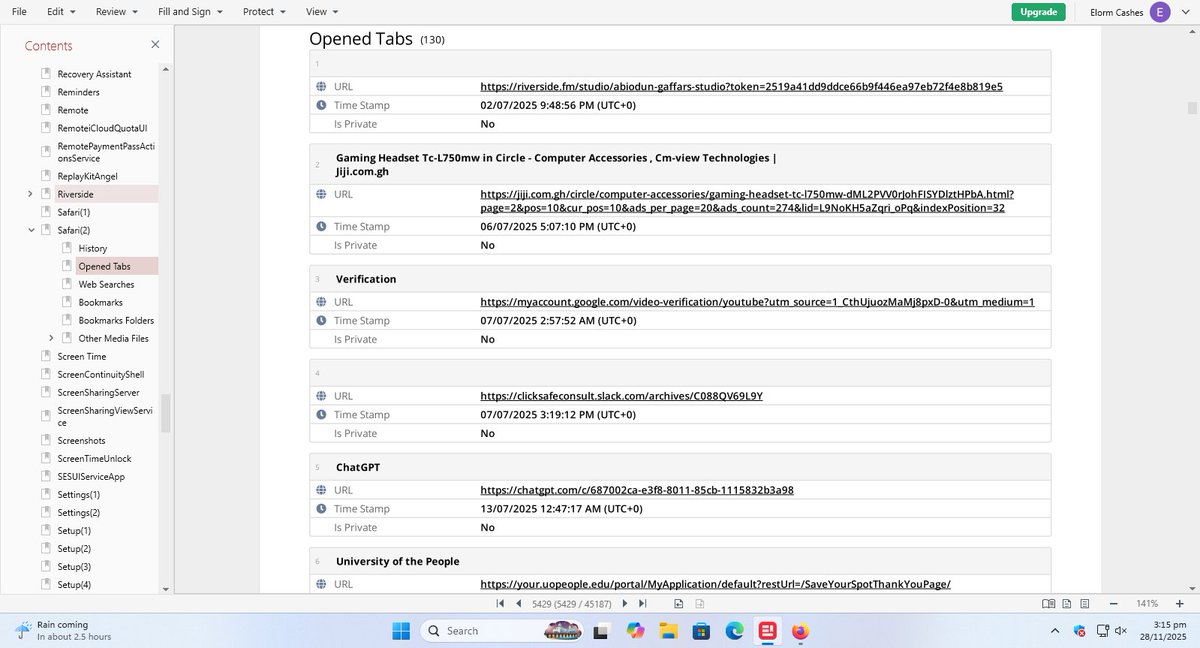Select the Screenshots bookmark
The height and width of the screenshot is (648, 1200).
[81, 440]
